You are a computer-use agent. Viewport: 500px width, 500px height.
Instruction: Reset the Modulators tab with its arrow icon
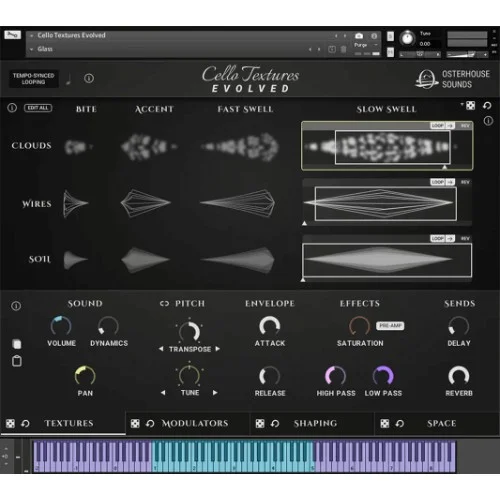pyautogui.click(x=150, y=424)
